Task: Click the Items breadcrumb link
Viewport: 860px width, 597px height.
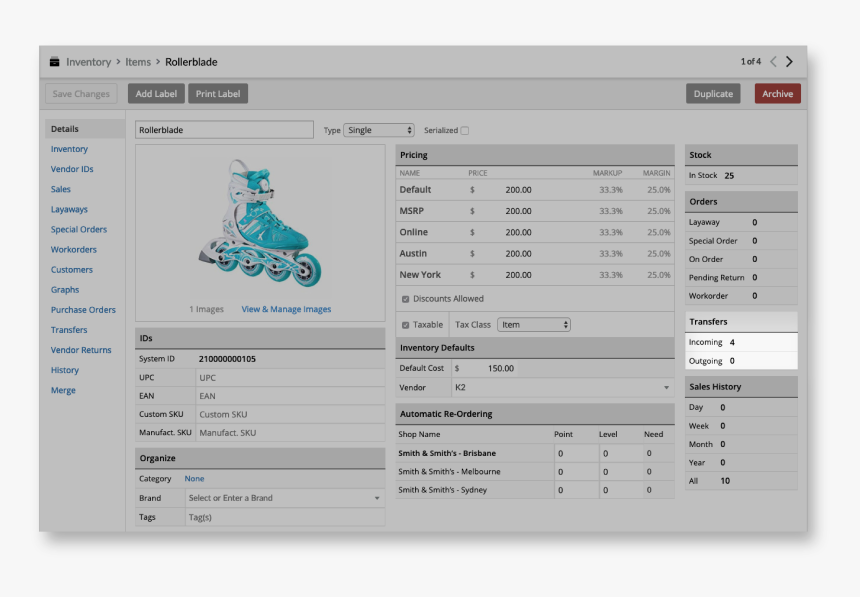Action: click(138, 62)
